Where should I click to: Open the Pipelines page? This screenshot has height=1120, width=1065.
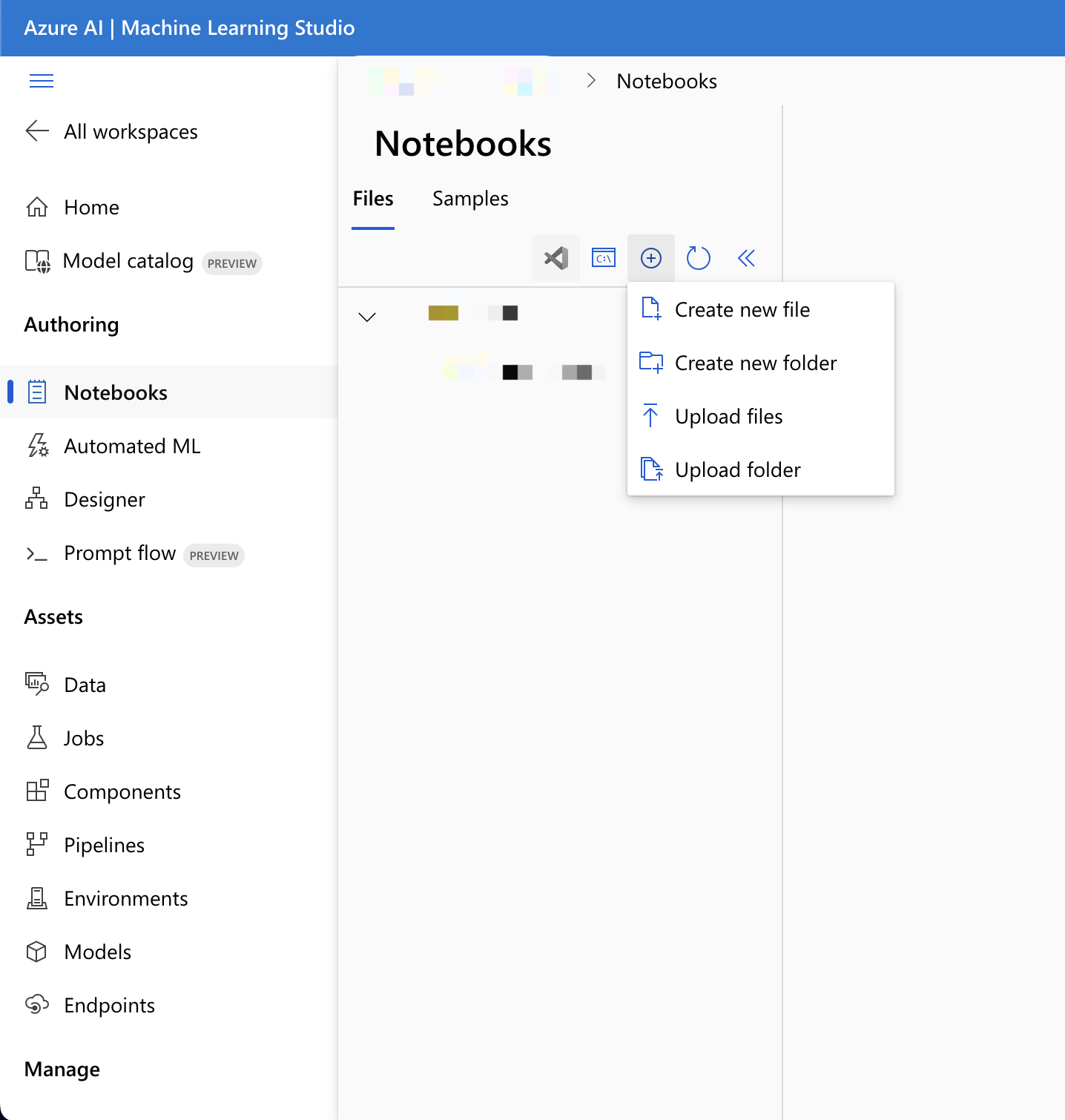click(x=104, y=845)
